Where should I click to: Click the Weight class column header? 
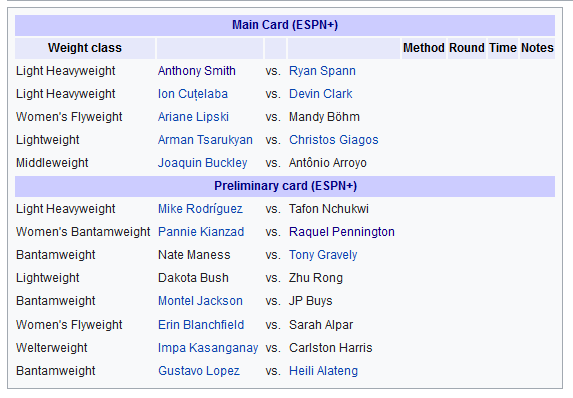pyautogui.click(x=85, y=48)
